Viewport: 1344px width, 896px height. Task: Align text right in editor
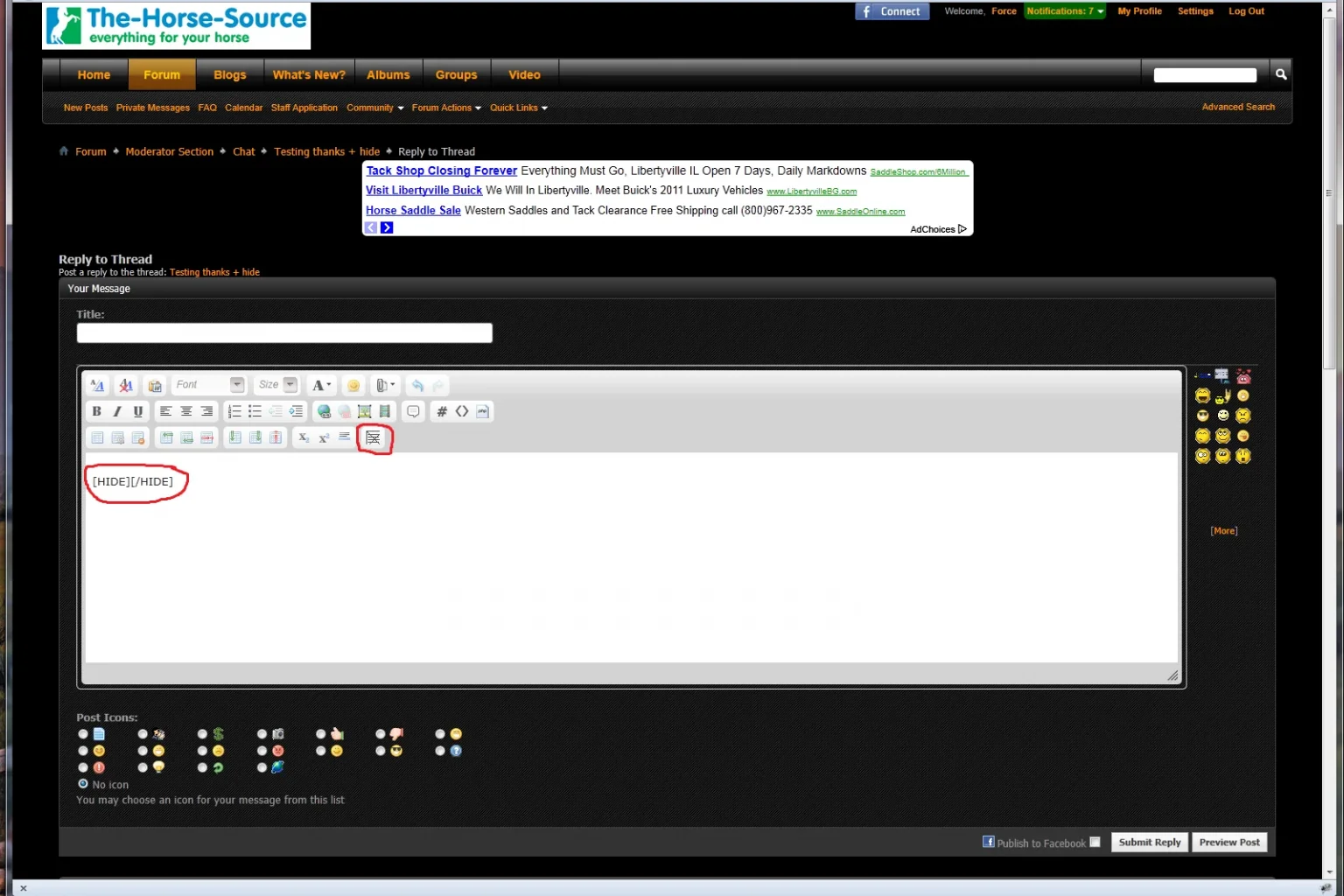point(206,411)
